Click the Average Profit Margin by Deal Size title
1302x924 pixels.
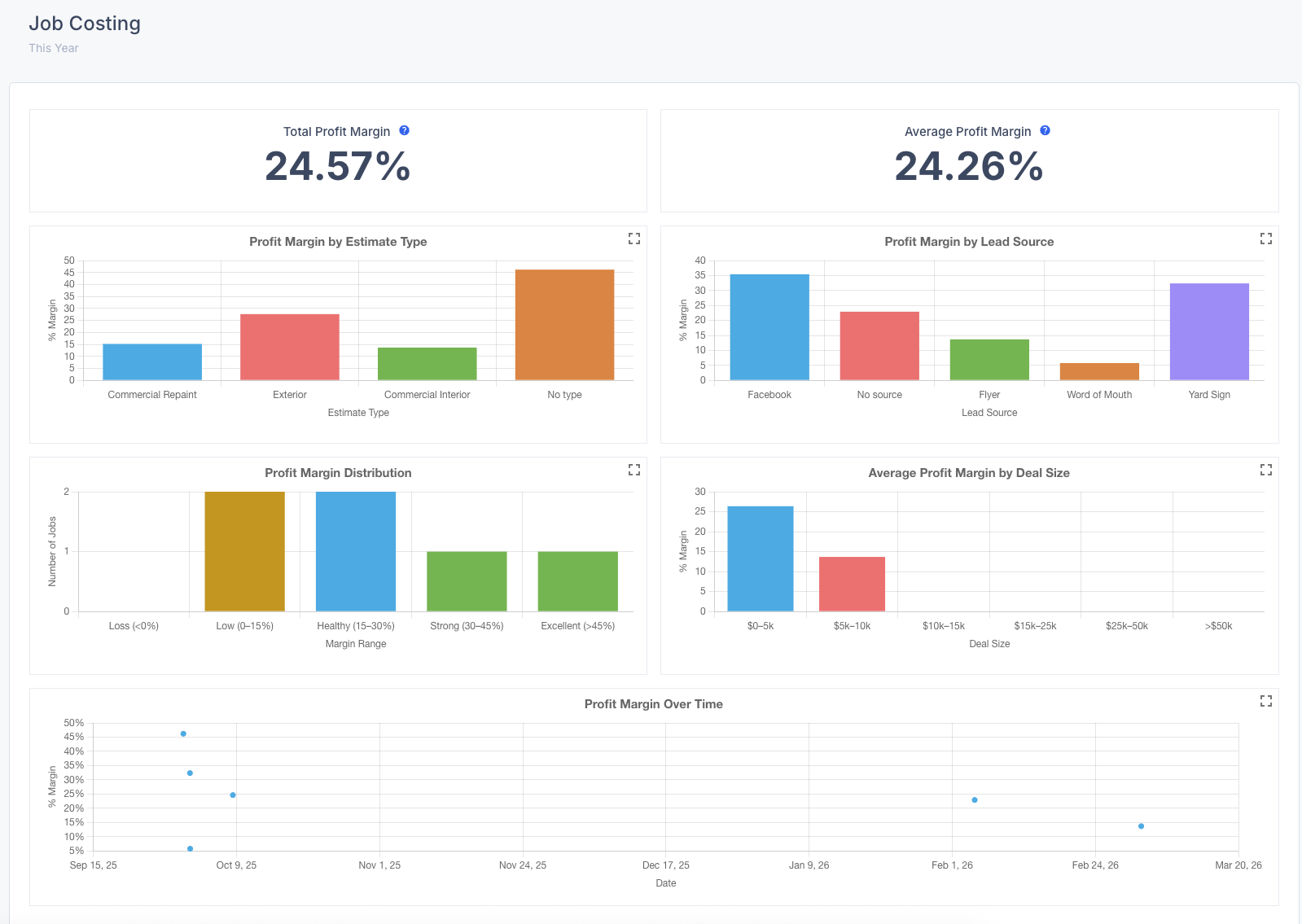969,473
